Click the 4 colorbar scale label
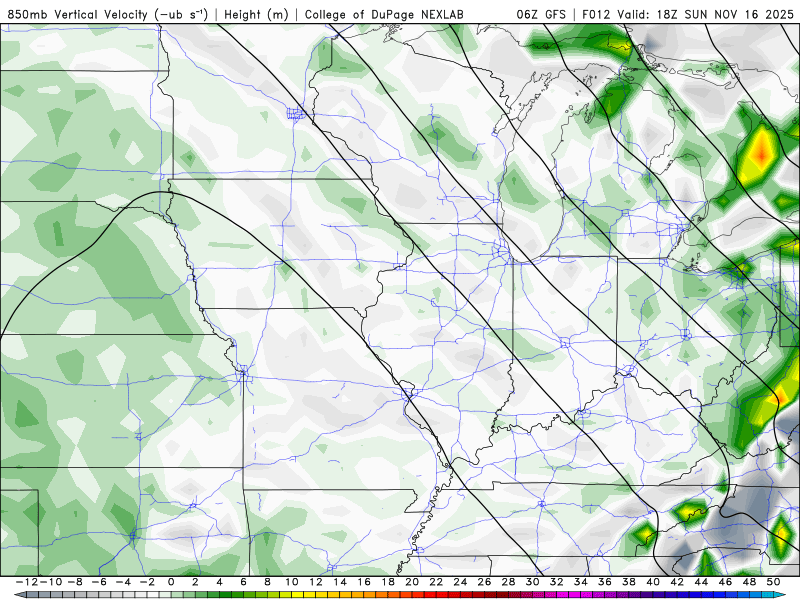This screenshot has height=600, width=800. click(219, 582)
